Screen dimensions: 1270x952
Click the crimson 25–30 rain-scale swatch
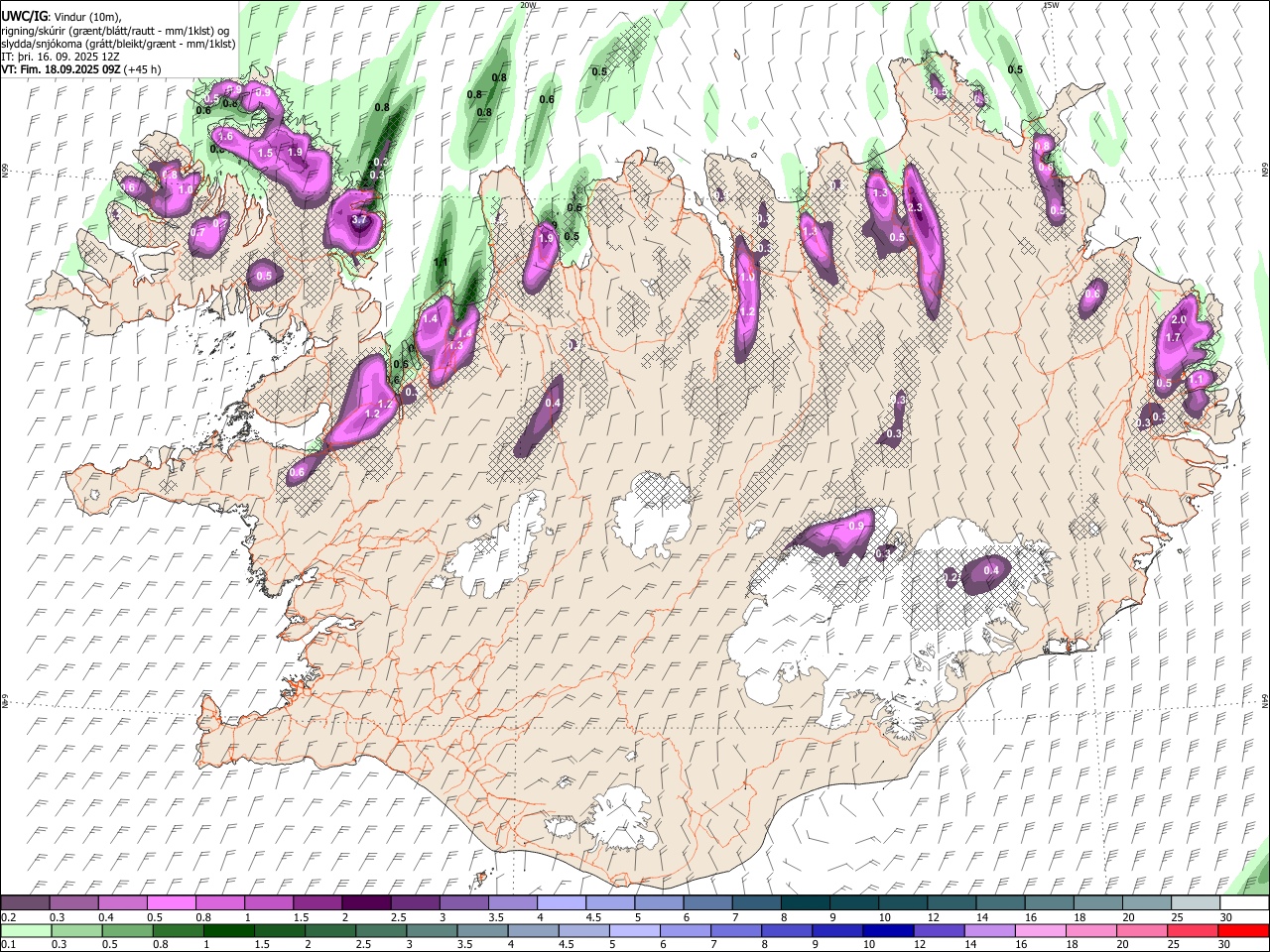1193,930
